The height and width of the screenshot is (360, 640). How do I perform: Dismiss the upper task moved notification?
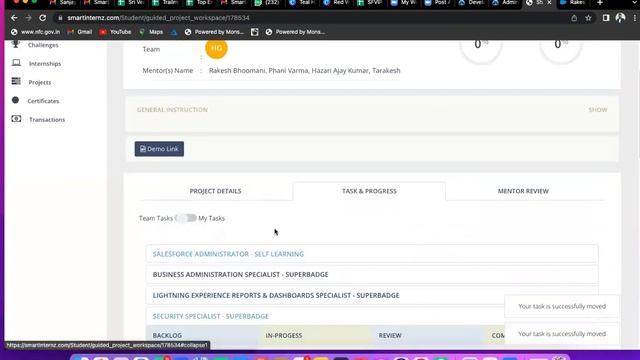point(562,306)
